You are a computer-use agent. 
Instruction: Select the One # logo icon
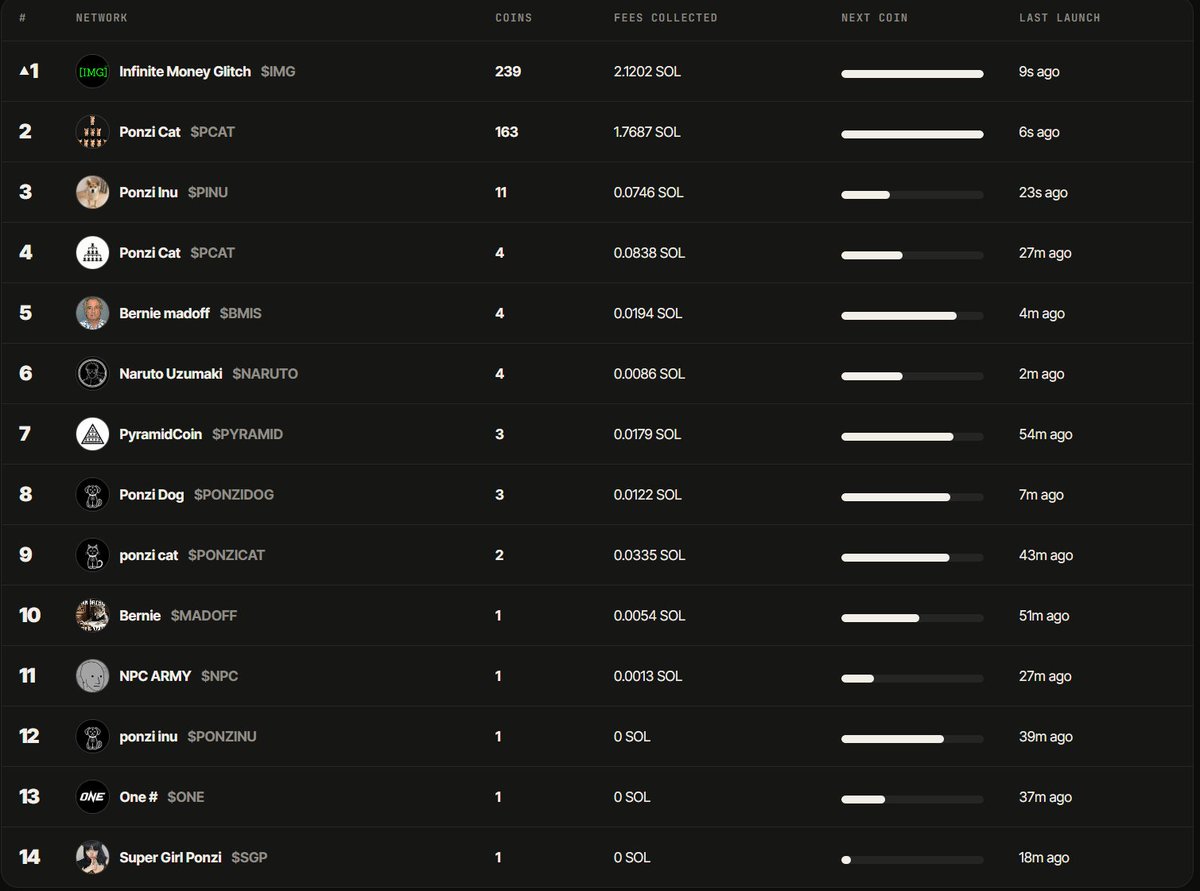point(92,797)
